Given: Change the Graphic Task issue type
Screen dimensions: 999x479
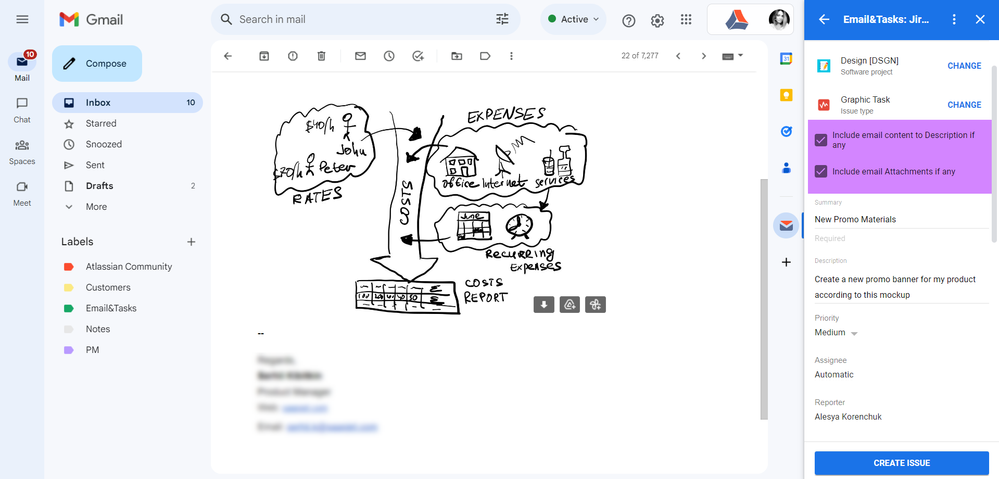Looking at the screenshot, I should click(964, 104).
